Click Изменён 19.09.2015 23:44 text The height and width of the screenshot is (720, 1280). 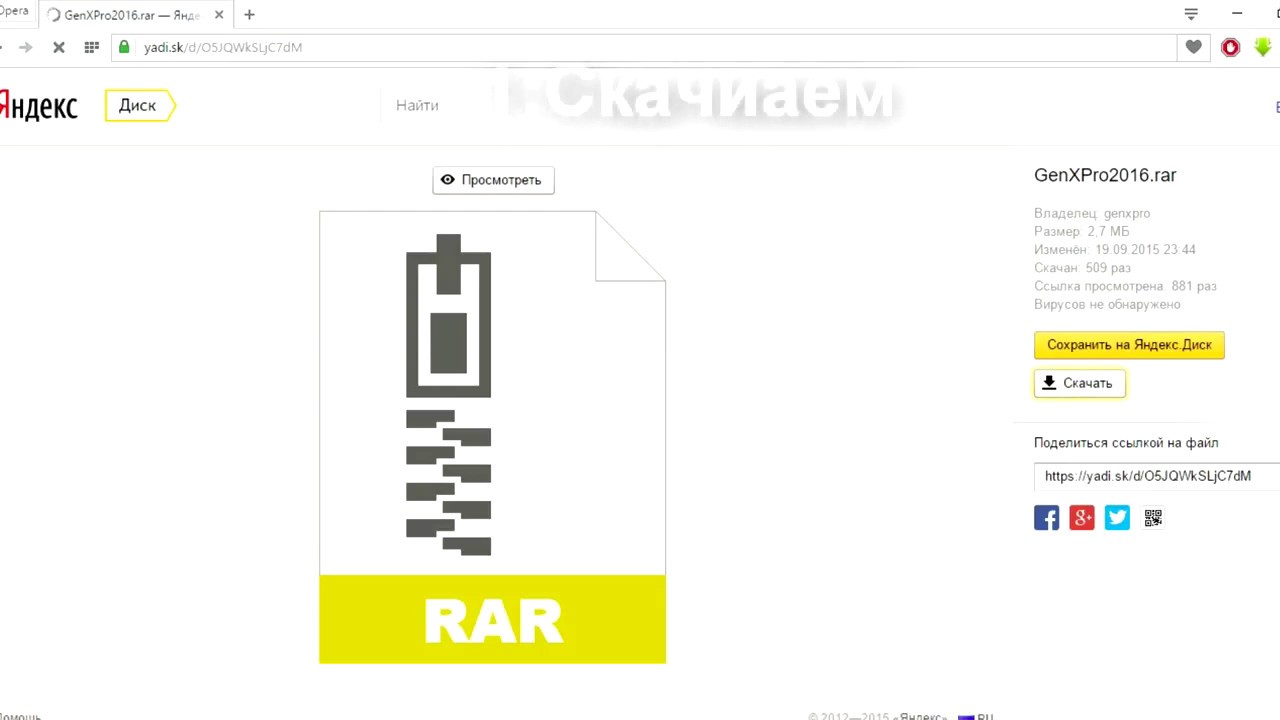tap(1115, 250)
